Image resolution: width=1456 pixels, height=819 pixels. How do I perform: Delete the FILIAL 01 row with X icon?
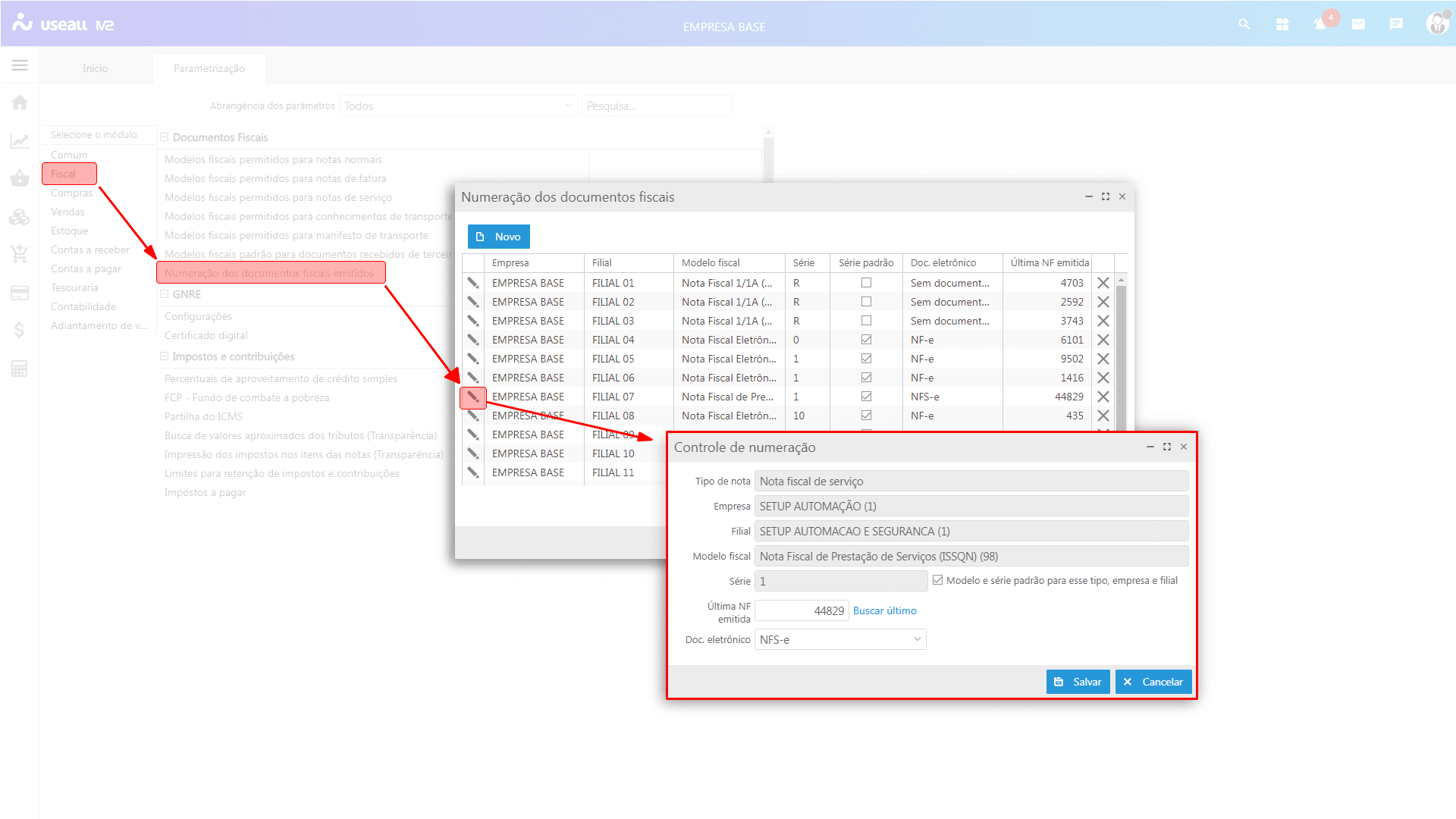coord(1103,283)
